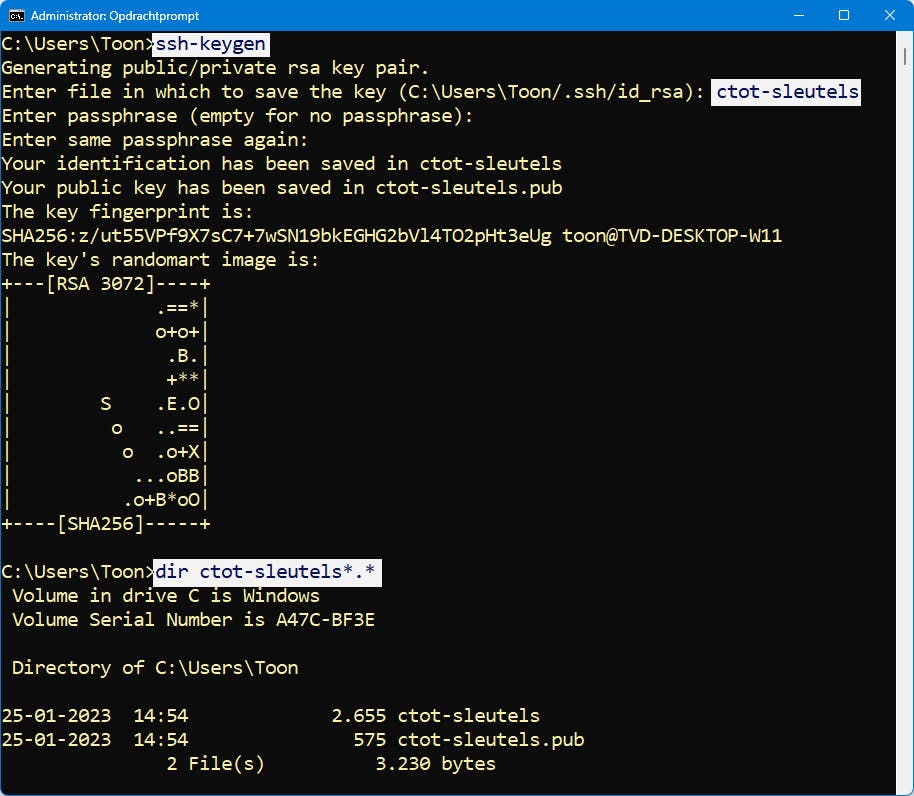Screen dimensions: 914x796
Task: Click the ctot-sleutels.pub file in listing
Action: tap(491, 740)
